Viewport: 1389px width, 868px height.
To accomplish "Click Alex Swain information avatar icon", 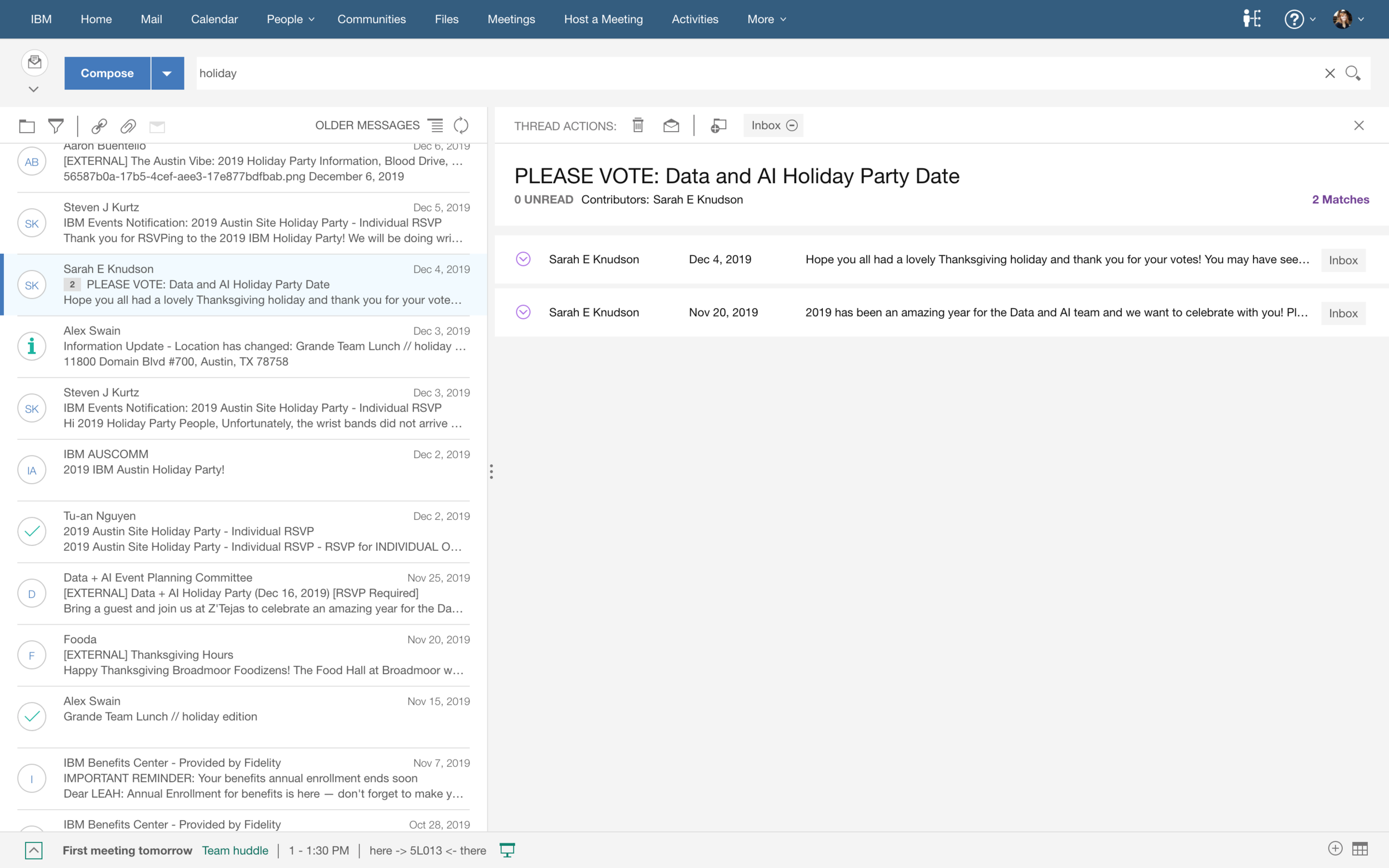I will click(32, 347).
